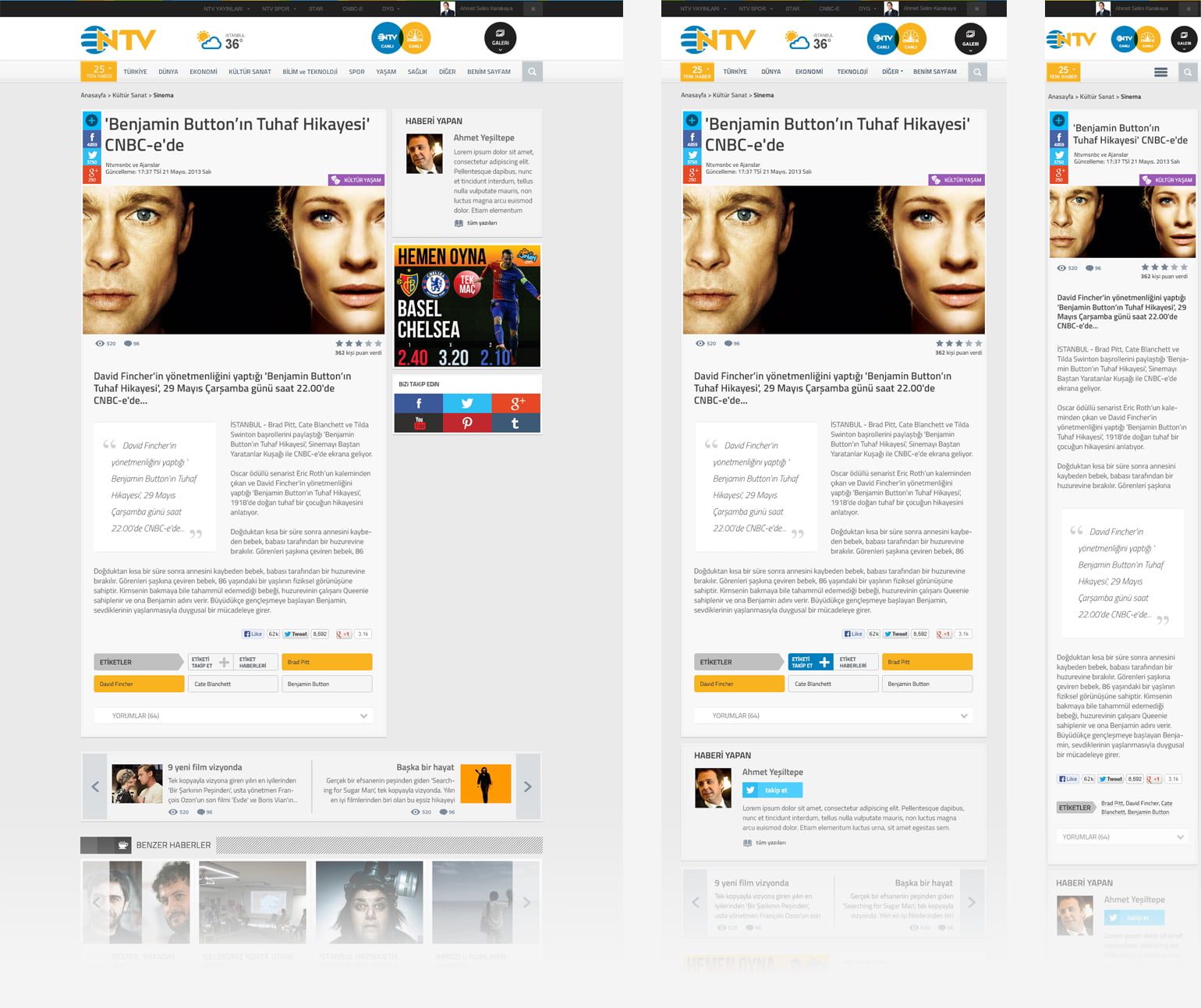This screenshot has height=1008, width=1201.
Task: Click the Twitter tile under Bizi Takip Edin
Action: click(x=466, y=403)
